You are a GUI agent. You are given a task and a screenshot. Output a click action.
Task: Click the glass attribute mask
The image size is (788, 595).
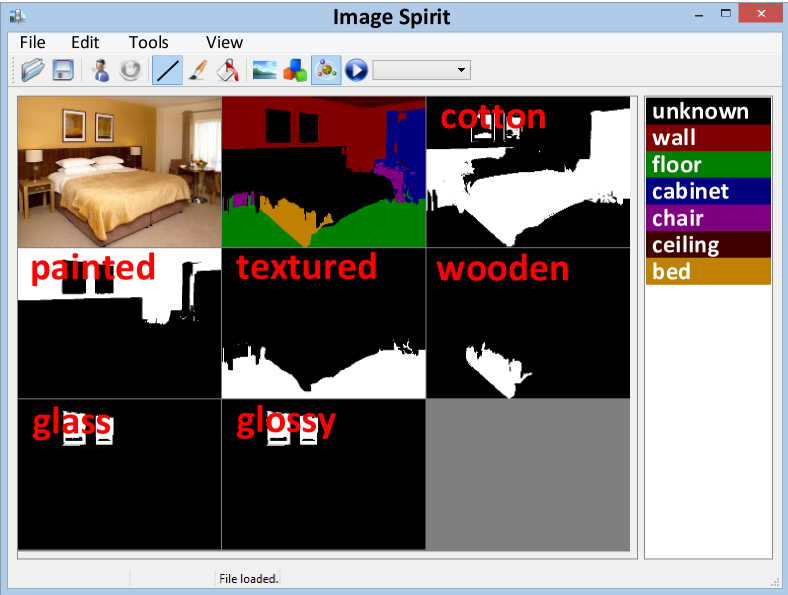click(120, 474)
